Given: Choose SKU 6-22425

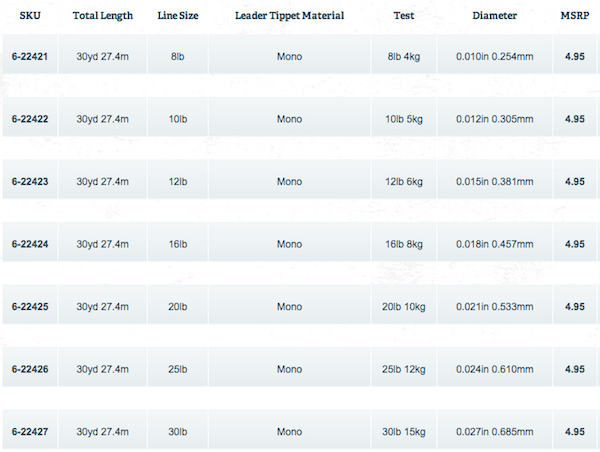Looking at the screenshot, I should tap(30, 307).
